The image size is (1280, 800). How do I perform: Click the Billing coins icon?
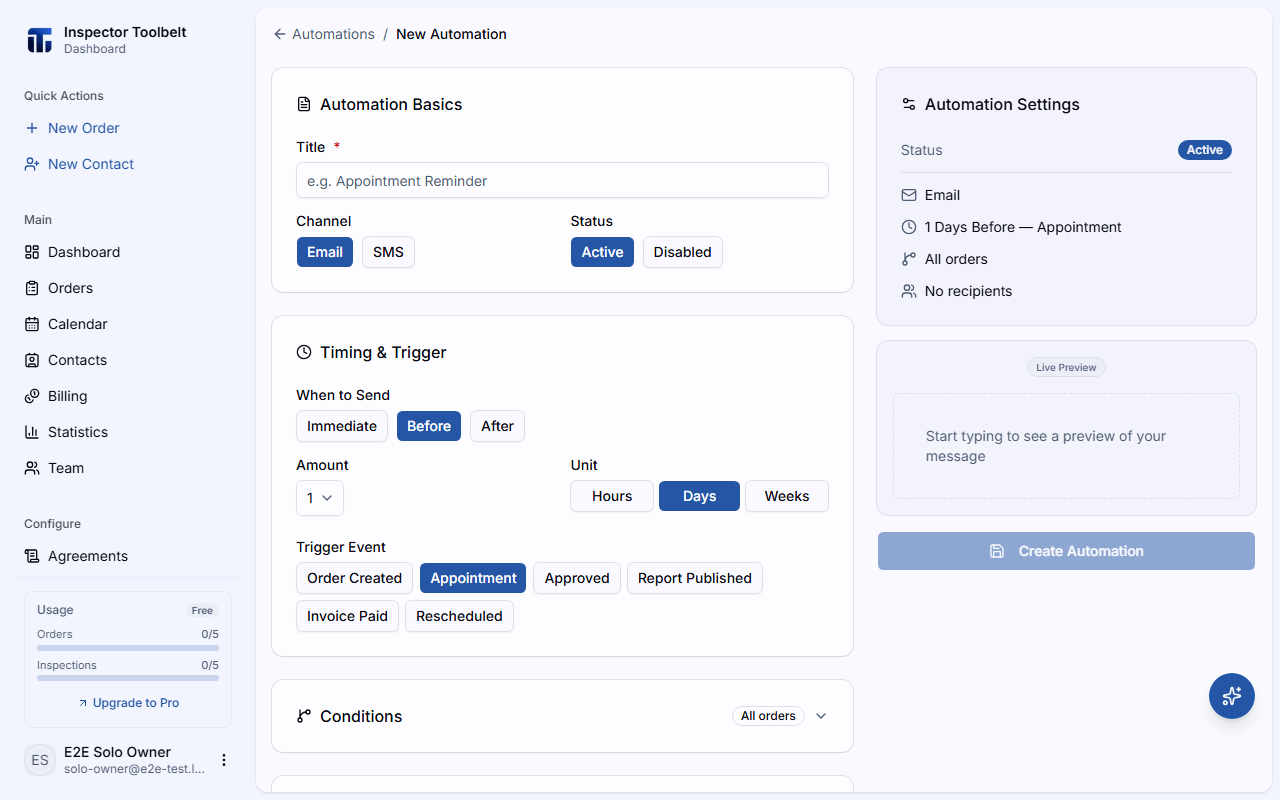pos(32,396)
